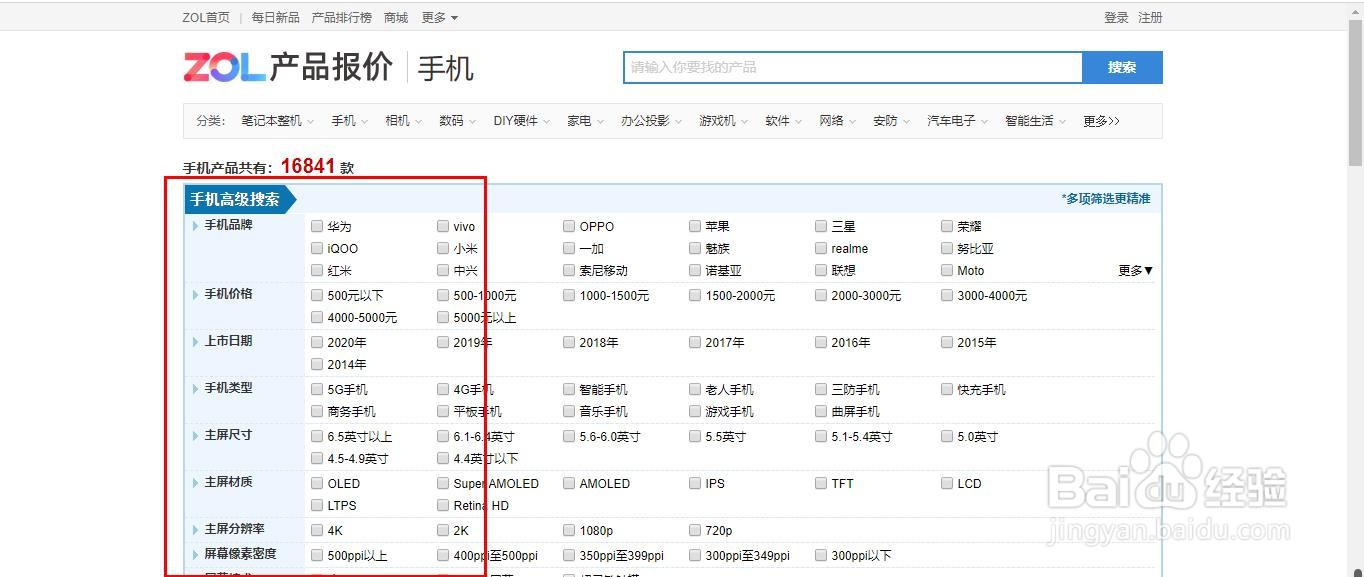Expand the 更多▼ brand list
The width and height of the screenshot is (1364, 577).
pos(1133,270)
